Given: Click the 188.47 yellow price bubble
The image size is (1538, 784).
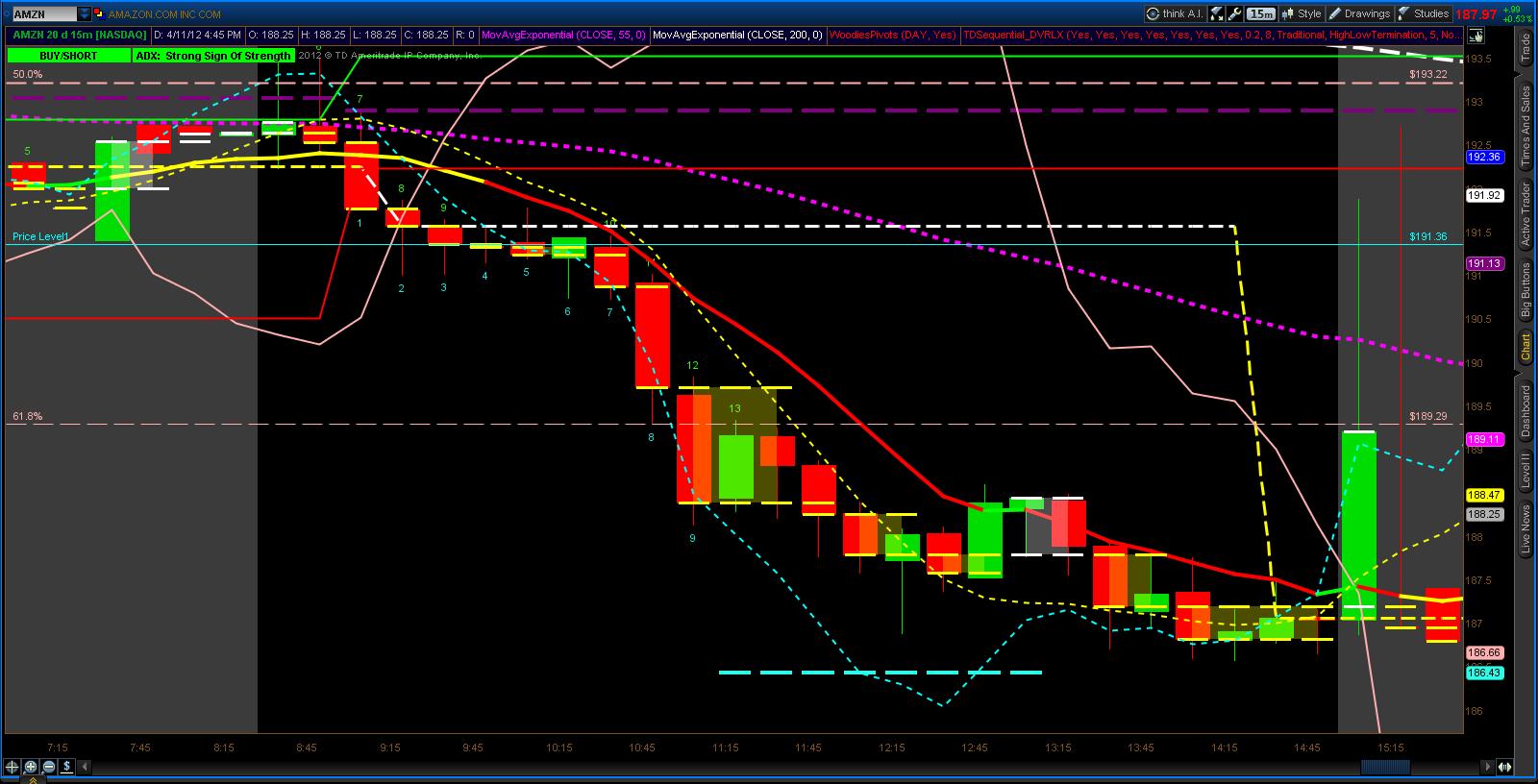Looking at the screenshot, I should pyautogui.click(x=1484, y=495).
